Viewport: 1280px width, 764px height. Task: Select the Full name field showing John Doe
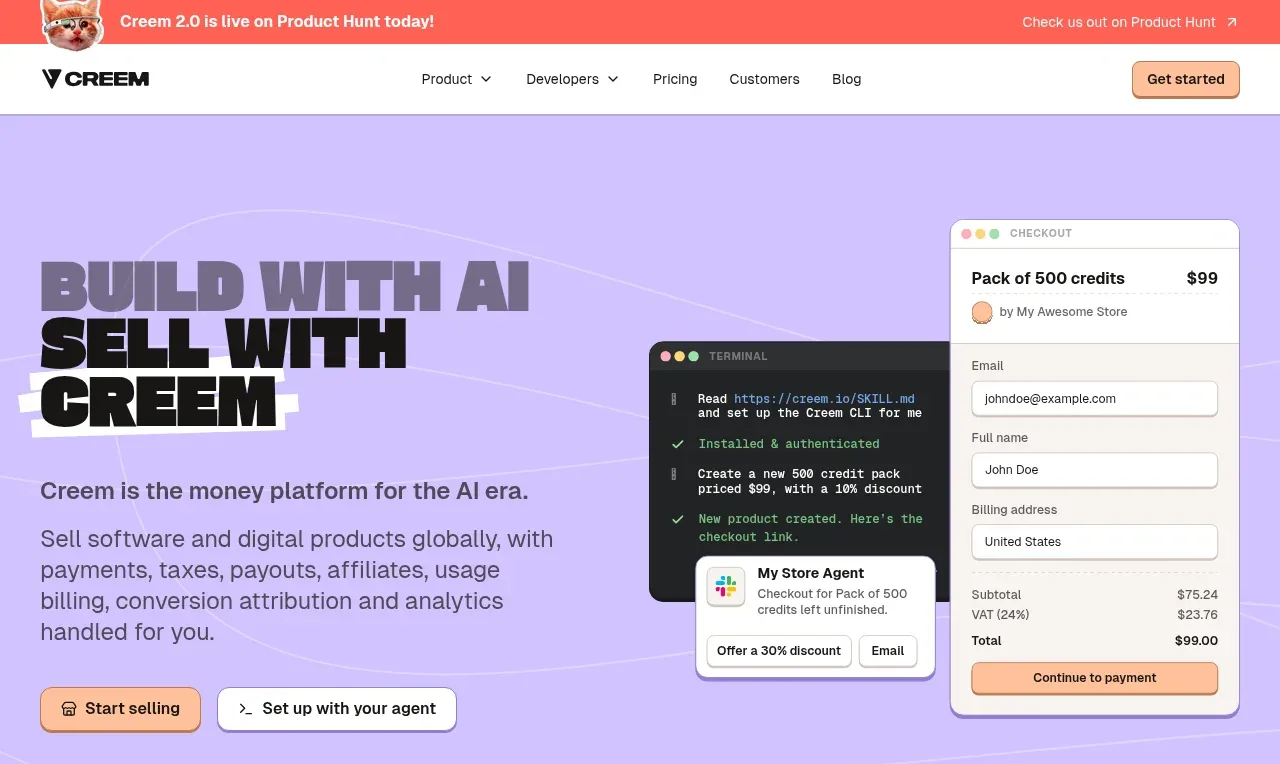[x=1095, y=470]
